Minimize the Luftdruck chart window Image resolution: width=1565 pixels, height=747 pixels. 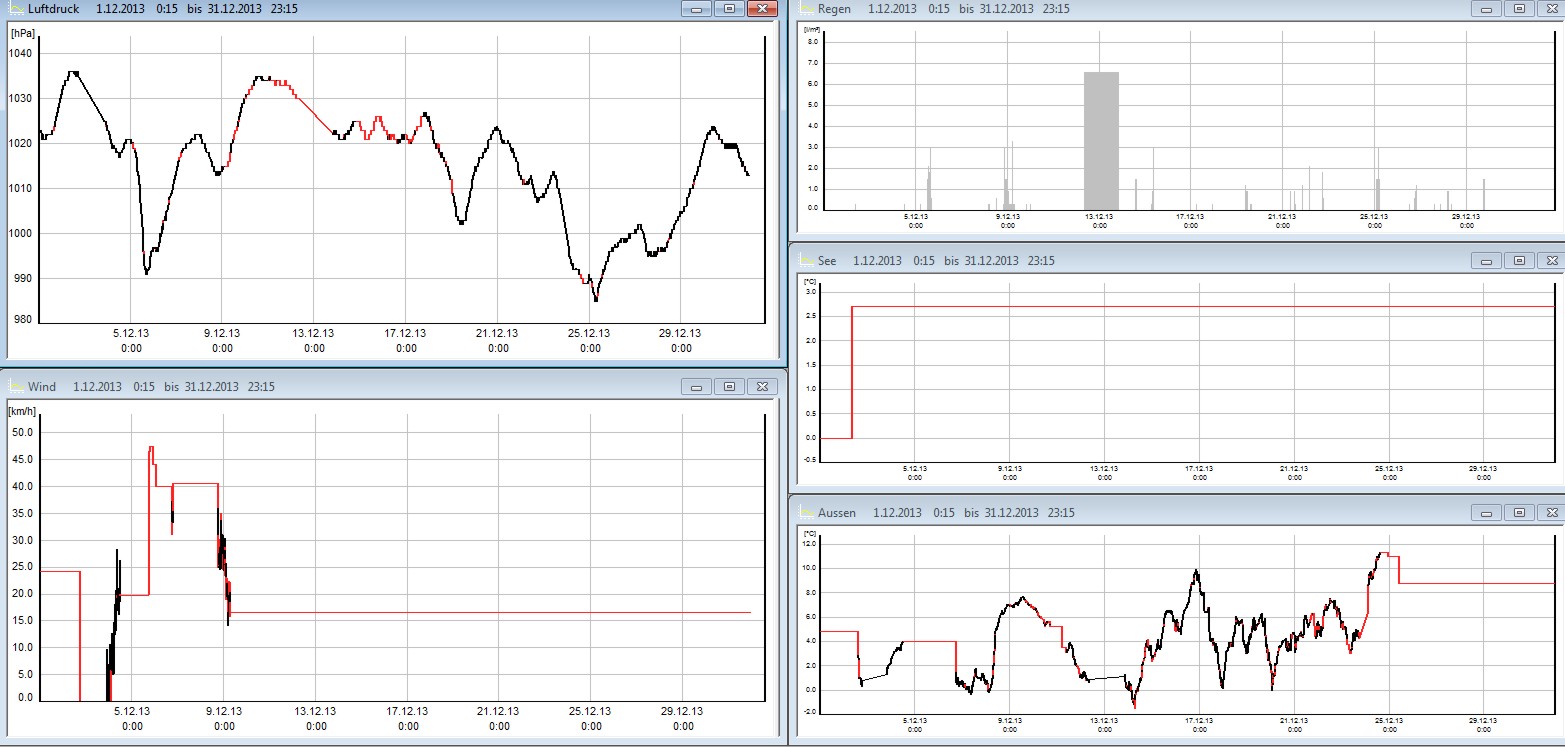pyautogui.click(x=696, y=9)
